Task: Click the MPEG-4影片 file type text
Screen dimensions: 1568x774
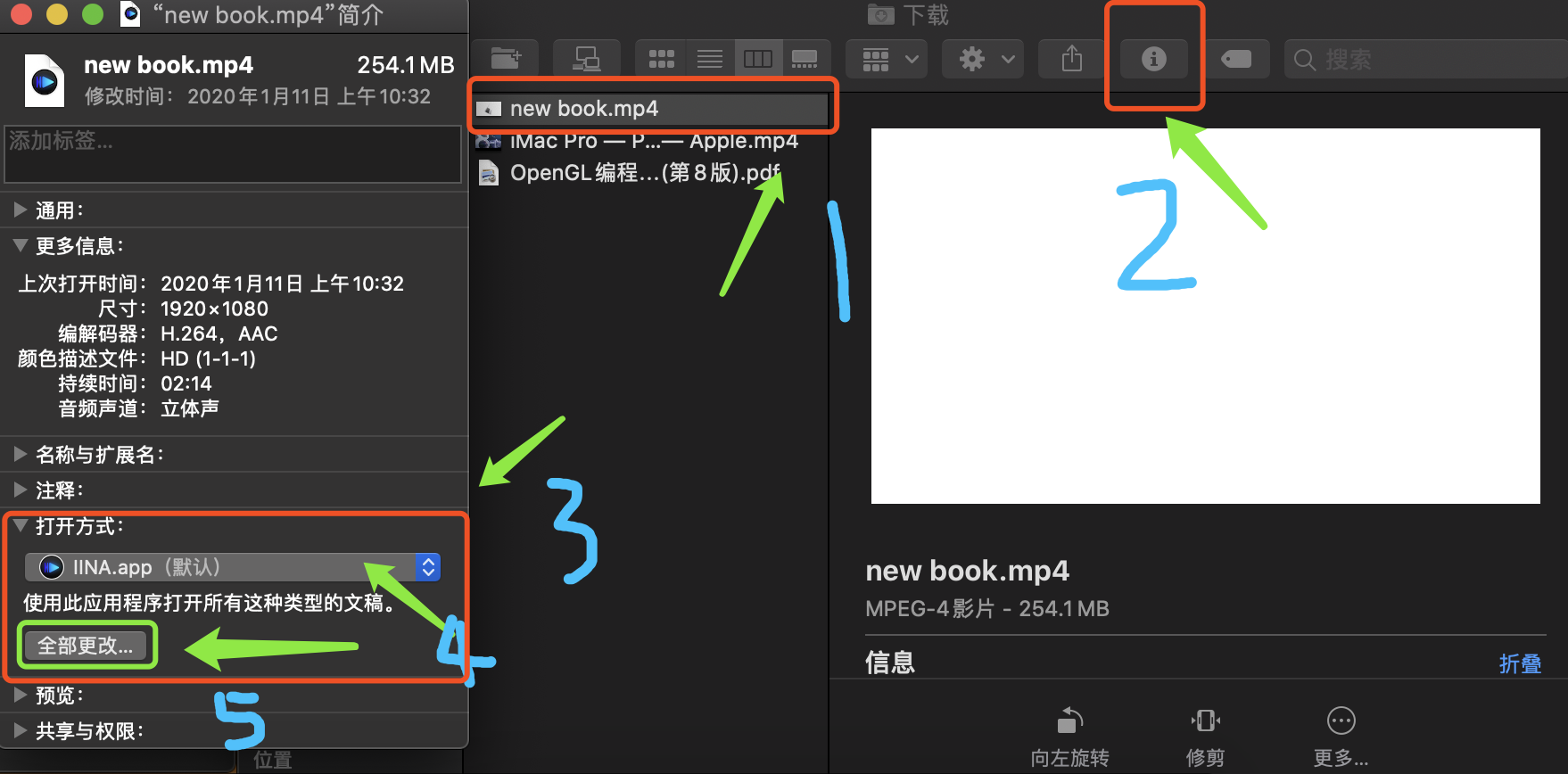Action: pyautogui.click(x=928, y=609)
